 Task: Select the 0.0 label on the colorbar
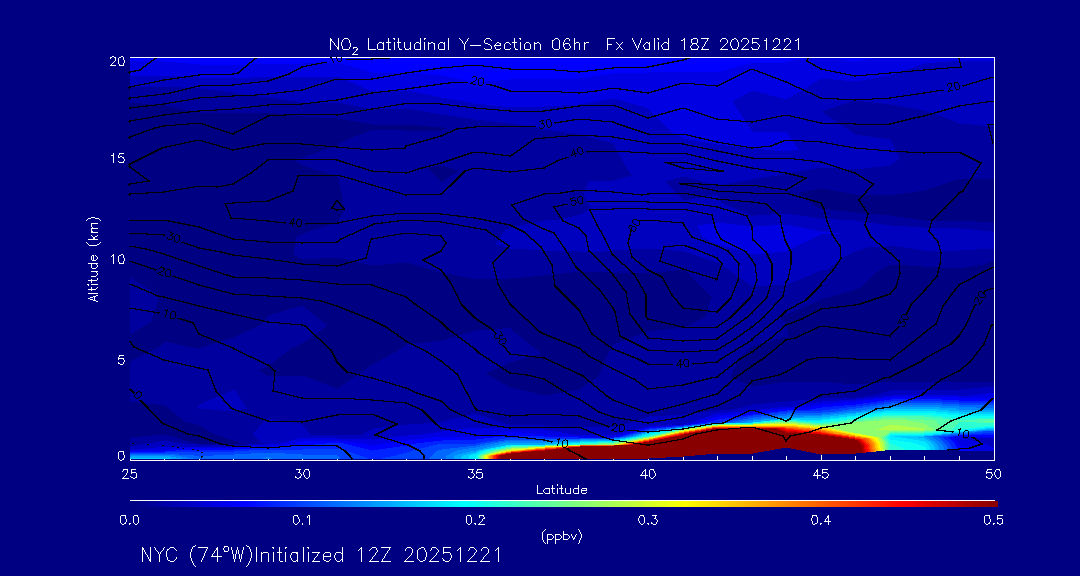point(129,520)
